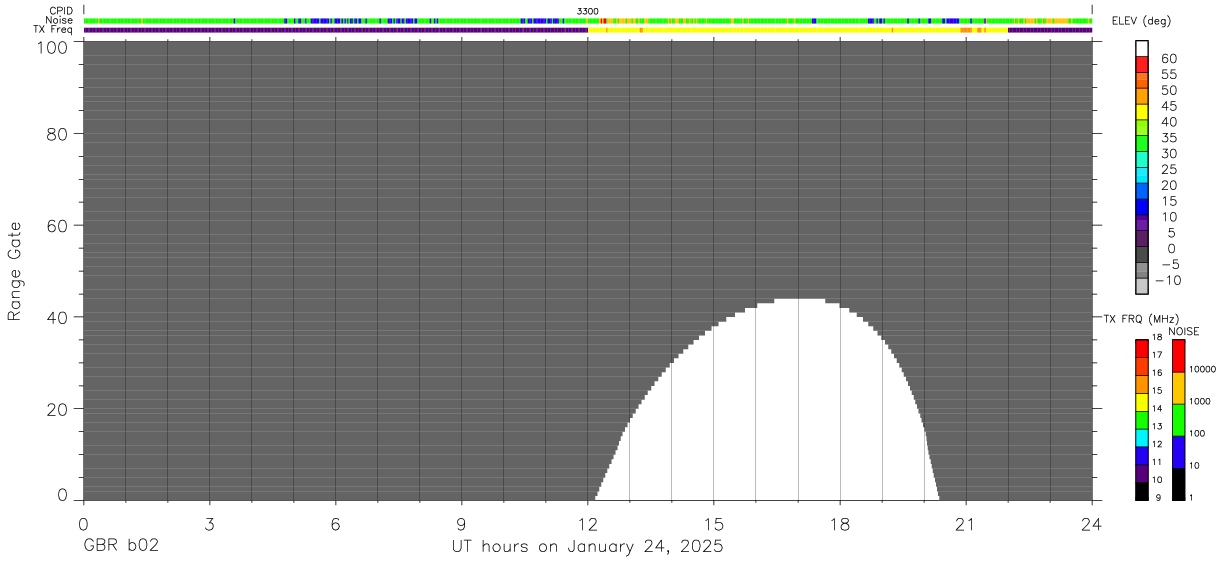
Task: Click the NOISE legend value '10000'
Action: 1202,369
